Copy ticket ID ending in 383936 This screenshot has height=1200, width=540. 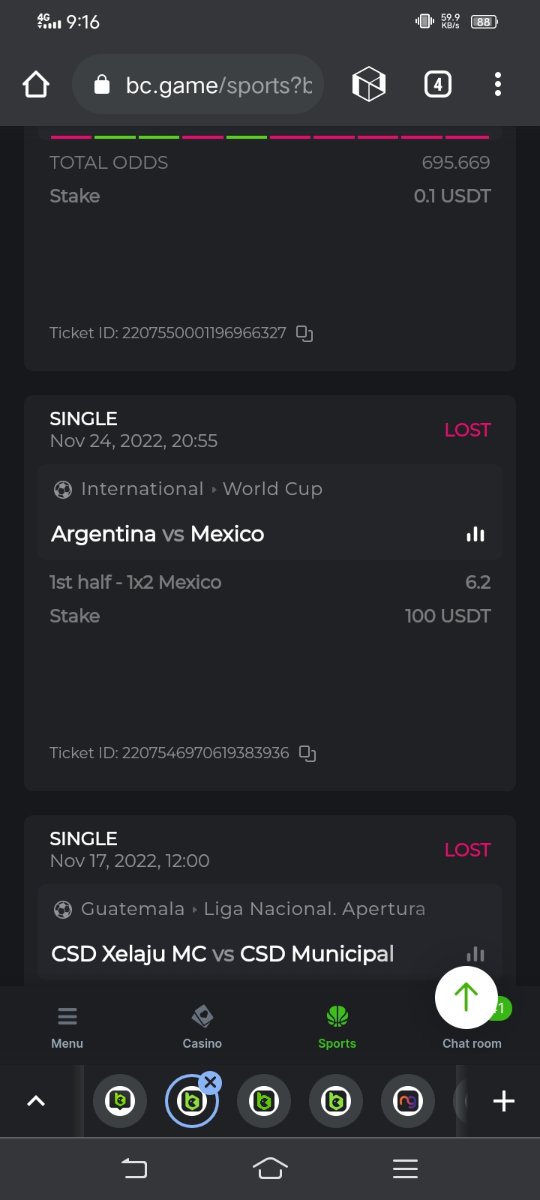tap(308, 753)
